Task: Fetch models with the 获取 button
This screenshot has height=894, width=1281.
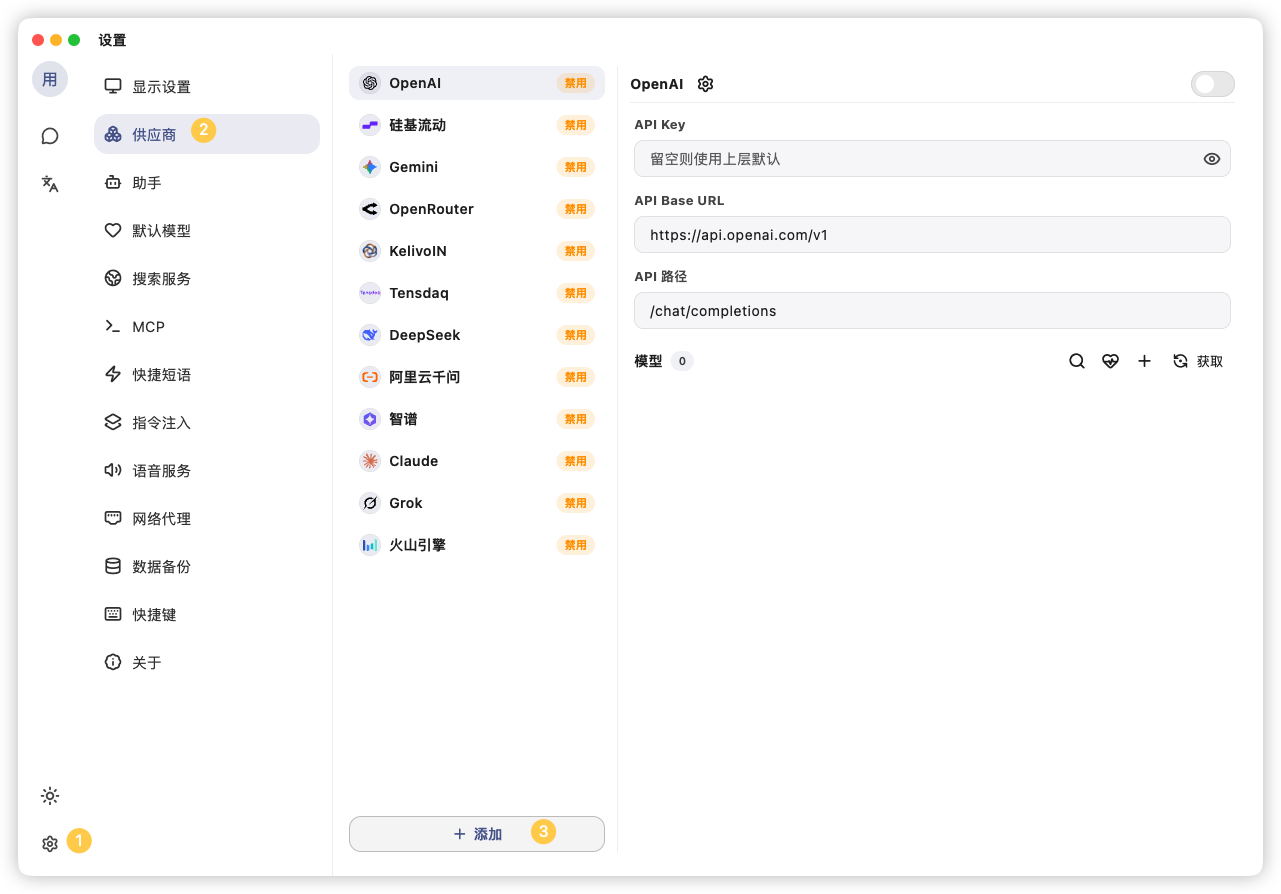Action: coord(1197,361)
